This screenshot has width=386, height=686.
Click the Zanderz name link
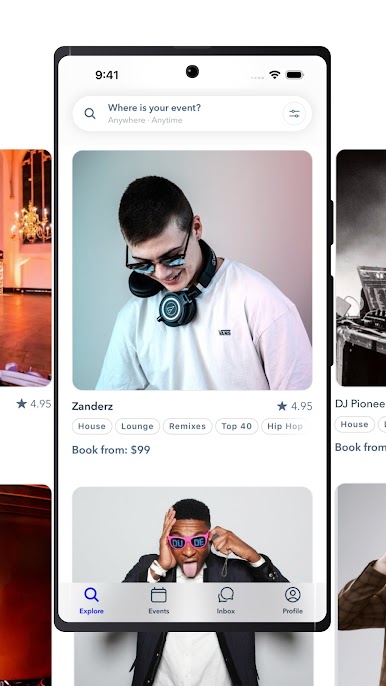coord(92,406)
